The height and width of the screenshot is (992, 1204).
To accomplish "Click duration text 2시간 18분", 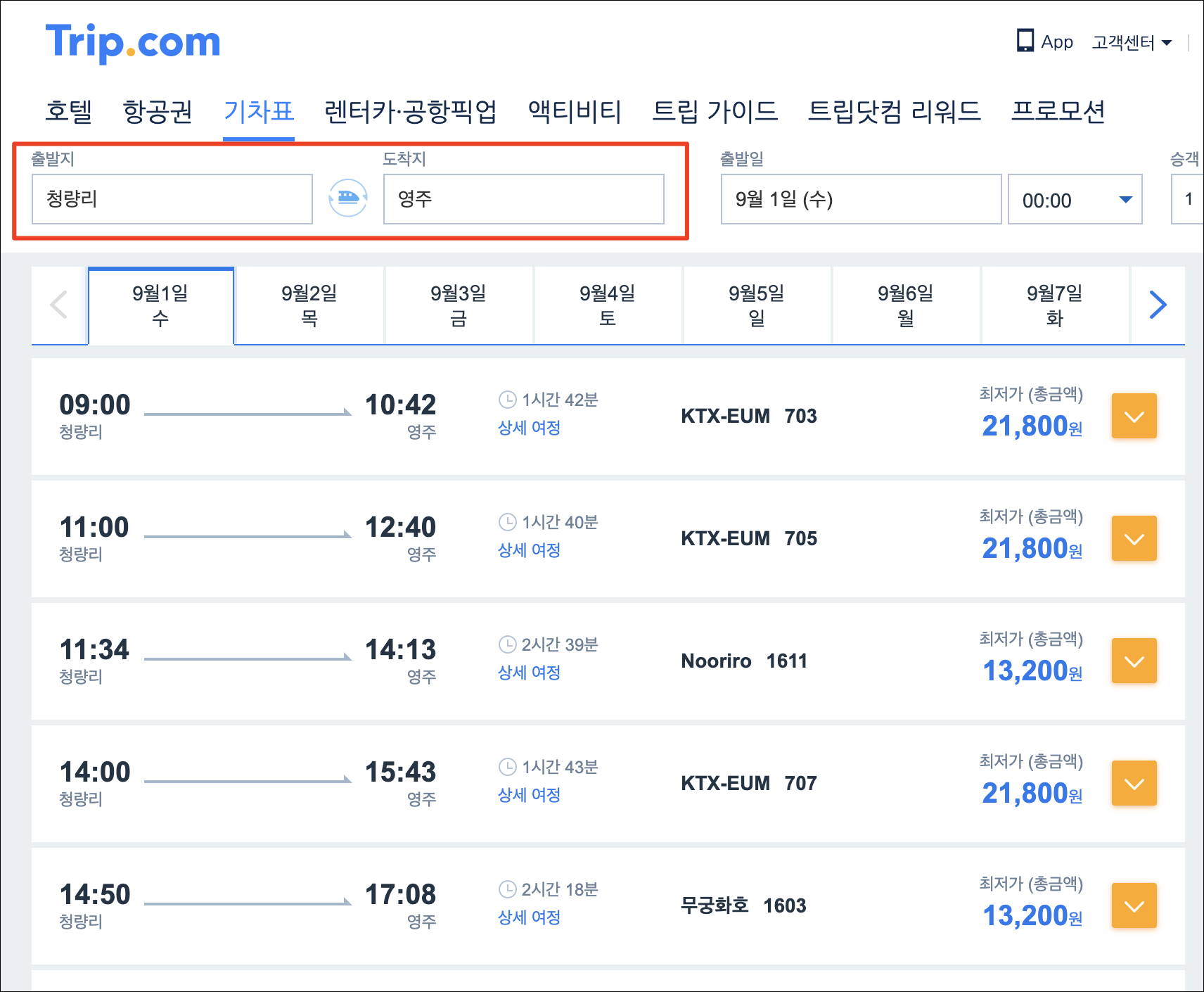I will coord(560,889).
